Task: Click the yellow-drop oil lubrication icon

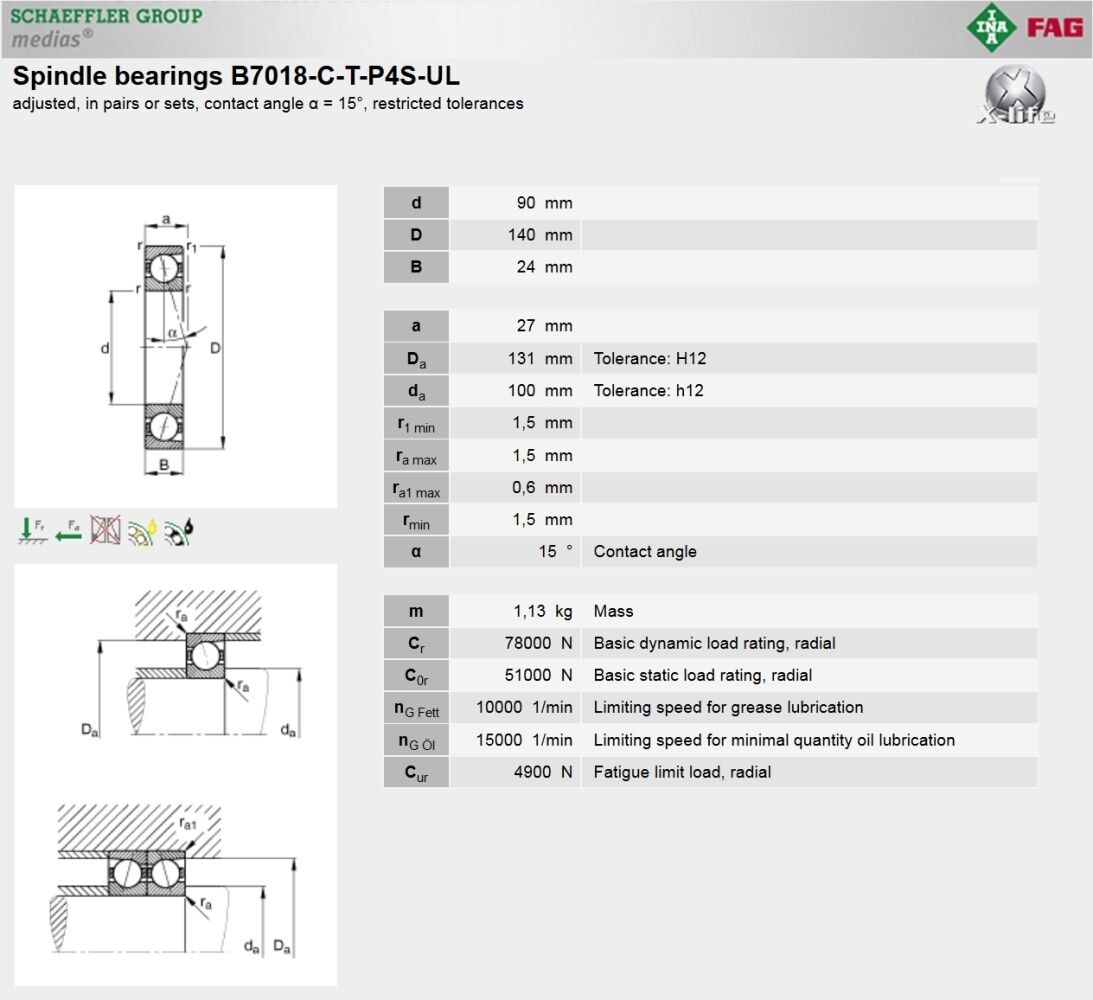Action: [142, 529]
